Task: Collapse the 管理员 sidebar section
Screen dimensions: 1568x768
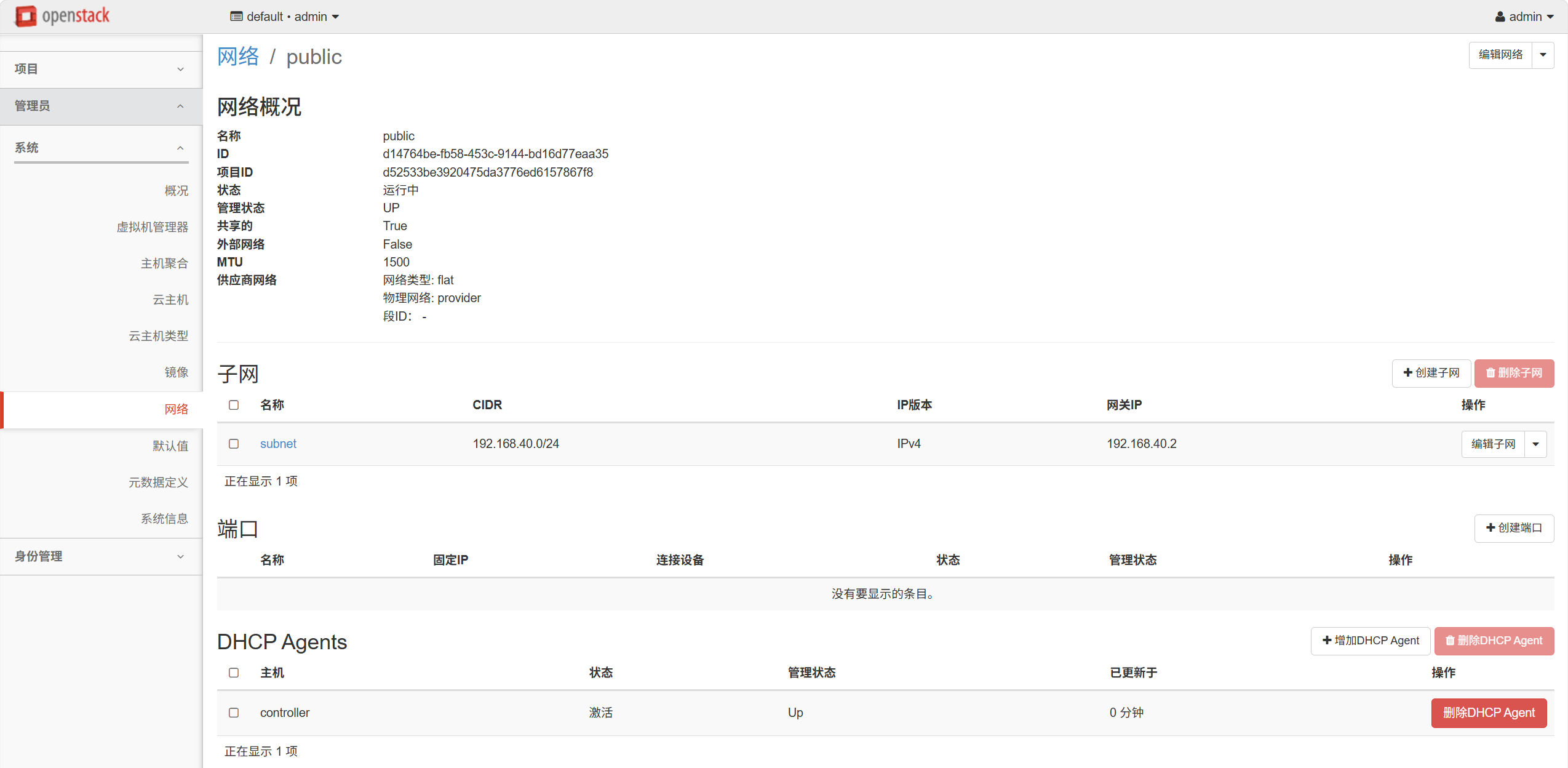Action: point(101,106)
